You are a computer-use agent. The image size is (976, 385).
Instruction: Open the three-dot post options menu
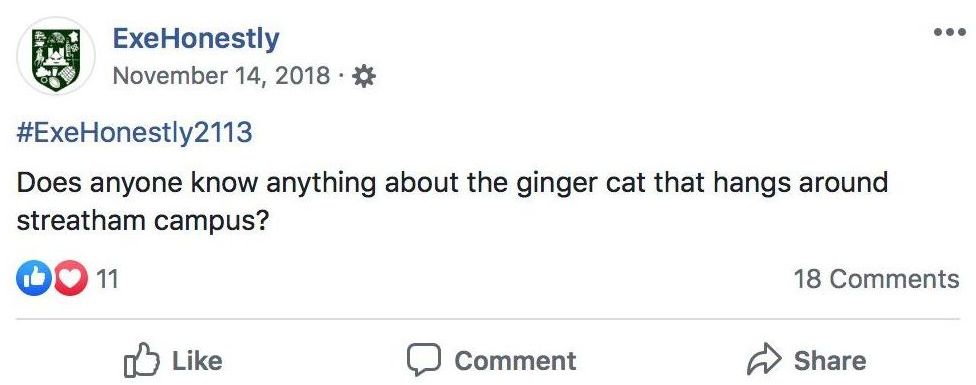(950, 32)
